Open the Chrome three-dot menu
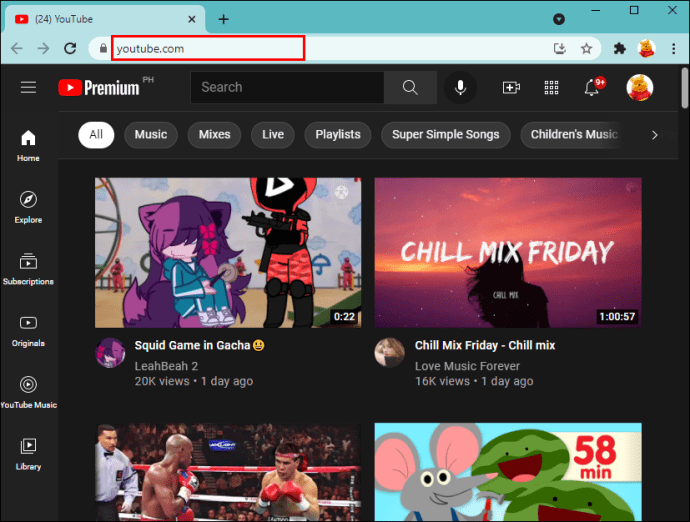 673,48
